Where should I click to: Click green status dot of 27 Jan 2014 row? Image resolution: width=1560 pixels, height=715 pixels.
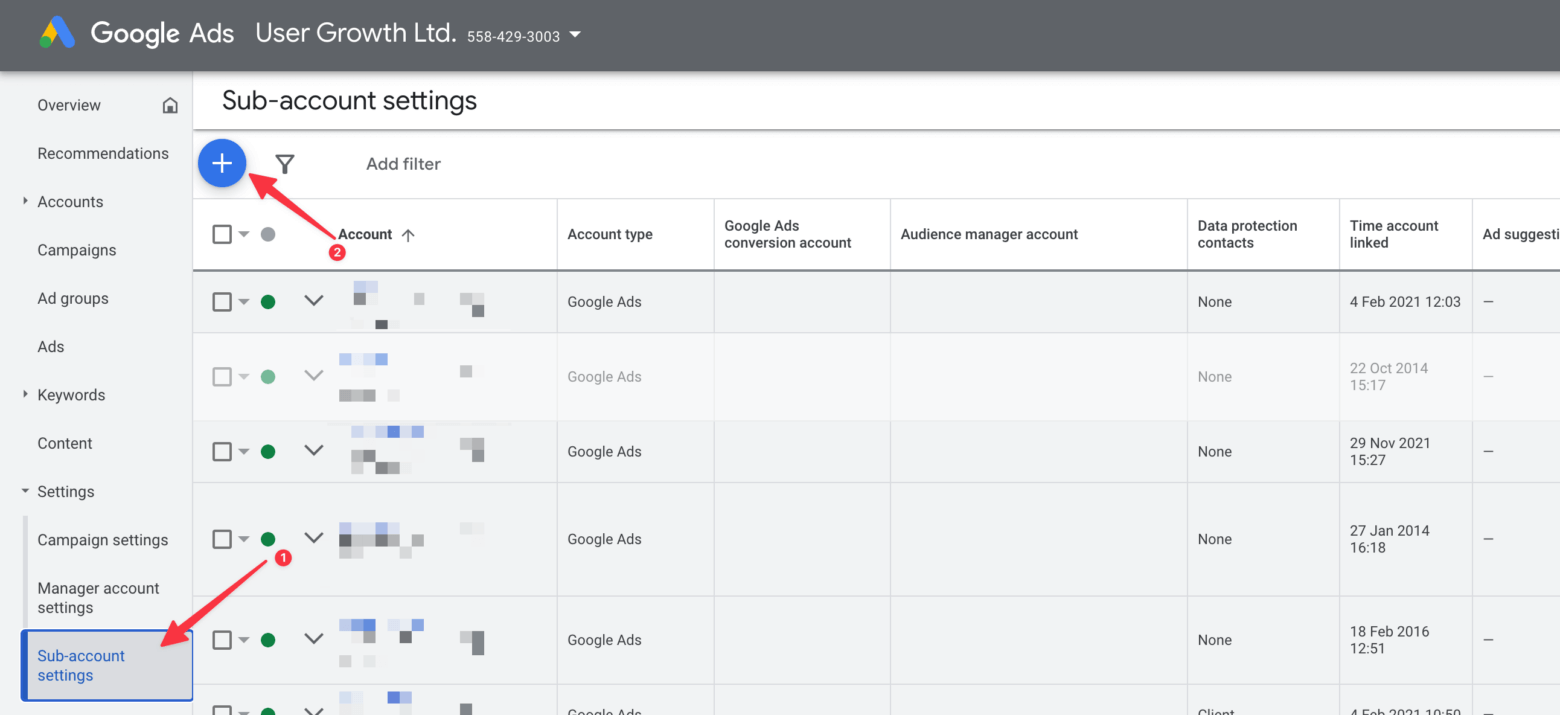pos(267,539)
